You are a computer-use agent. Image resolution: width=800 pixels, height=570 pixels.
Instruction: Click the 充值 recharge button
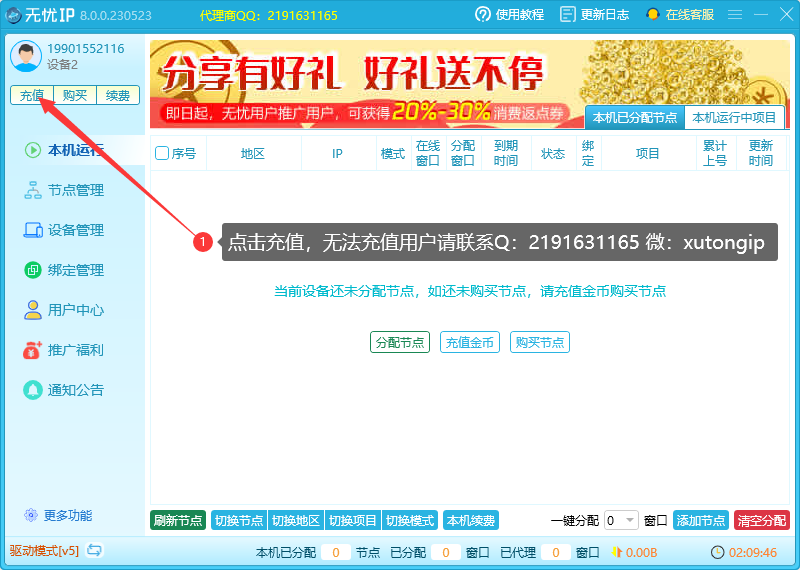pyautogui.click(x=32, y=95)
